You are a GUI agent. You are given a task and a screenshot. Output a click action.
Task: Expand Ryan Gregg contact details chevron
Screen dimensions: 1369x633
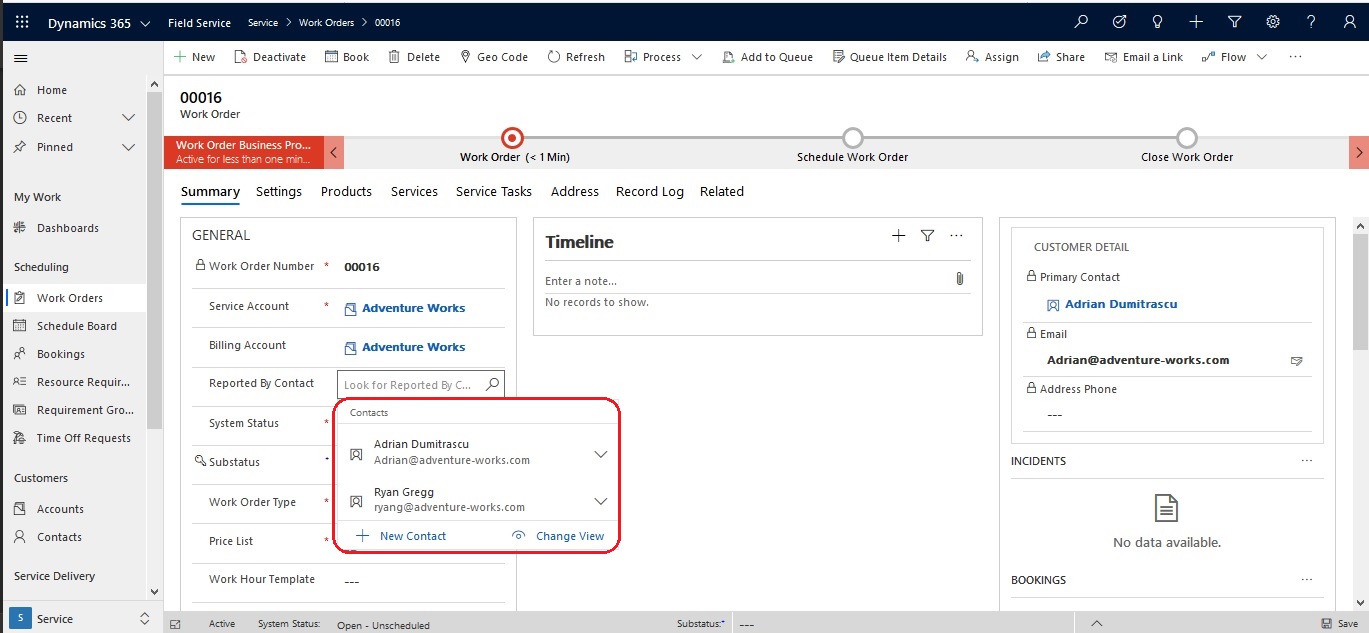[600, 501]
